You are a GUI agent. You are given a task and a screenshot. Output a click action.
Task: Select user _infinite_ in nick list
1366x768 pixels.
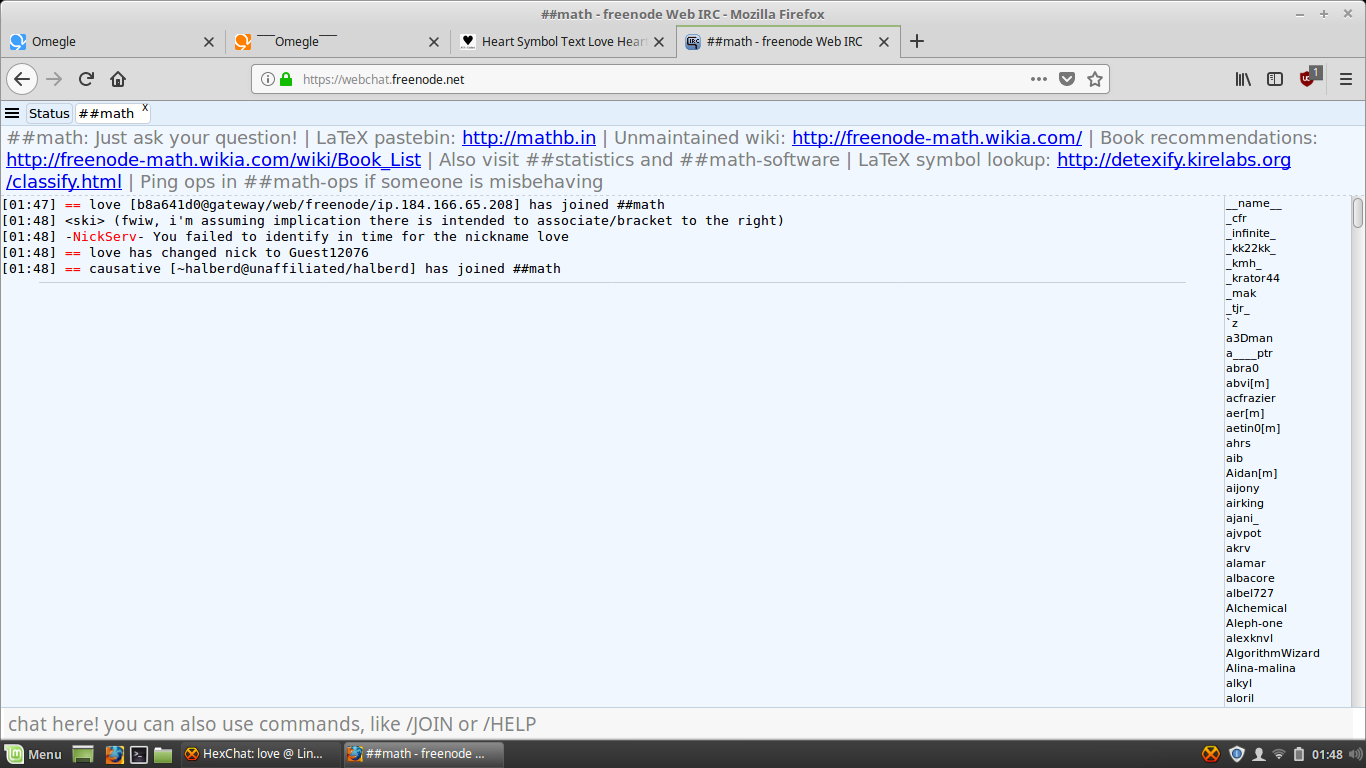pos(1250,233)
